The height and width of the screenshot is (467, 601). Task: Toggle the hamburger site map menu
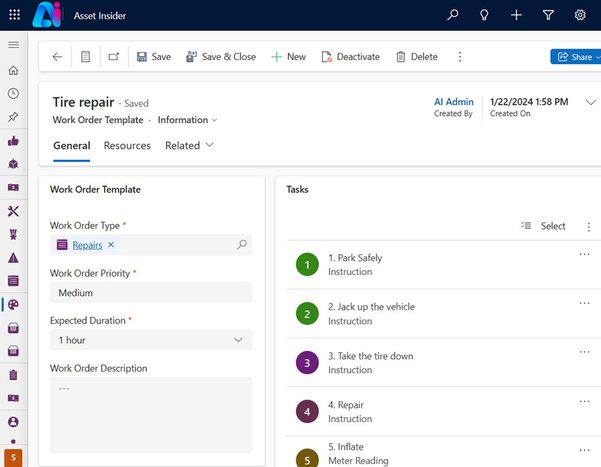13,45
